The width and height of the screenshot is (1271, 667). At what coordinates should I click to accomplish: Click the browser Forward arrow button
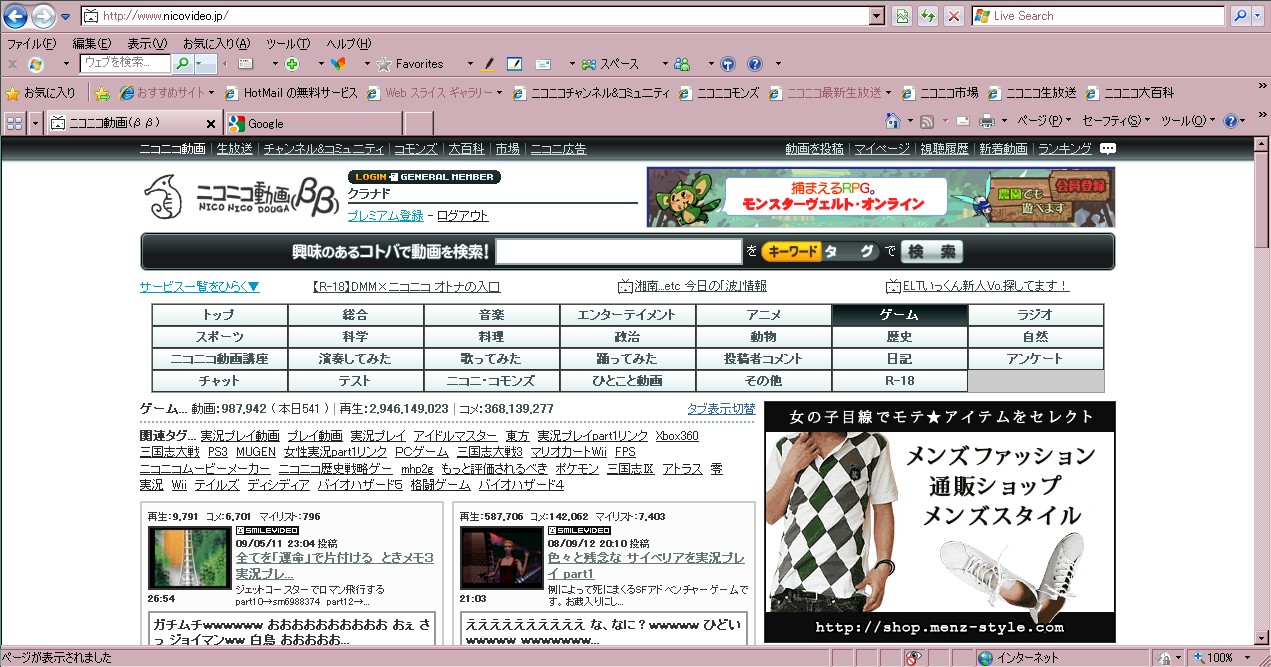coord(43,16)
